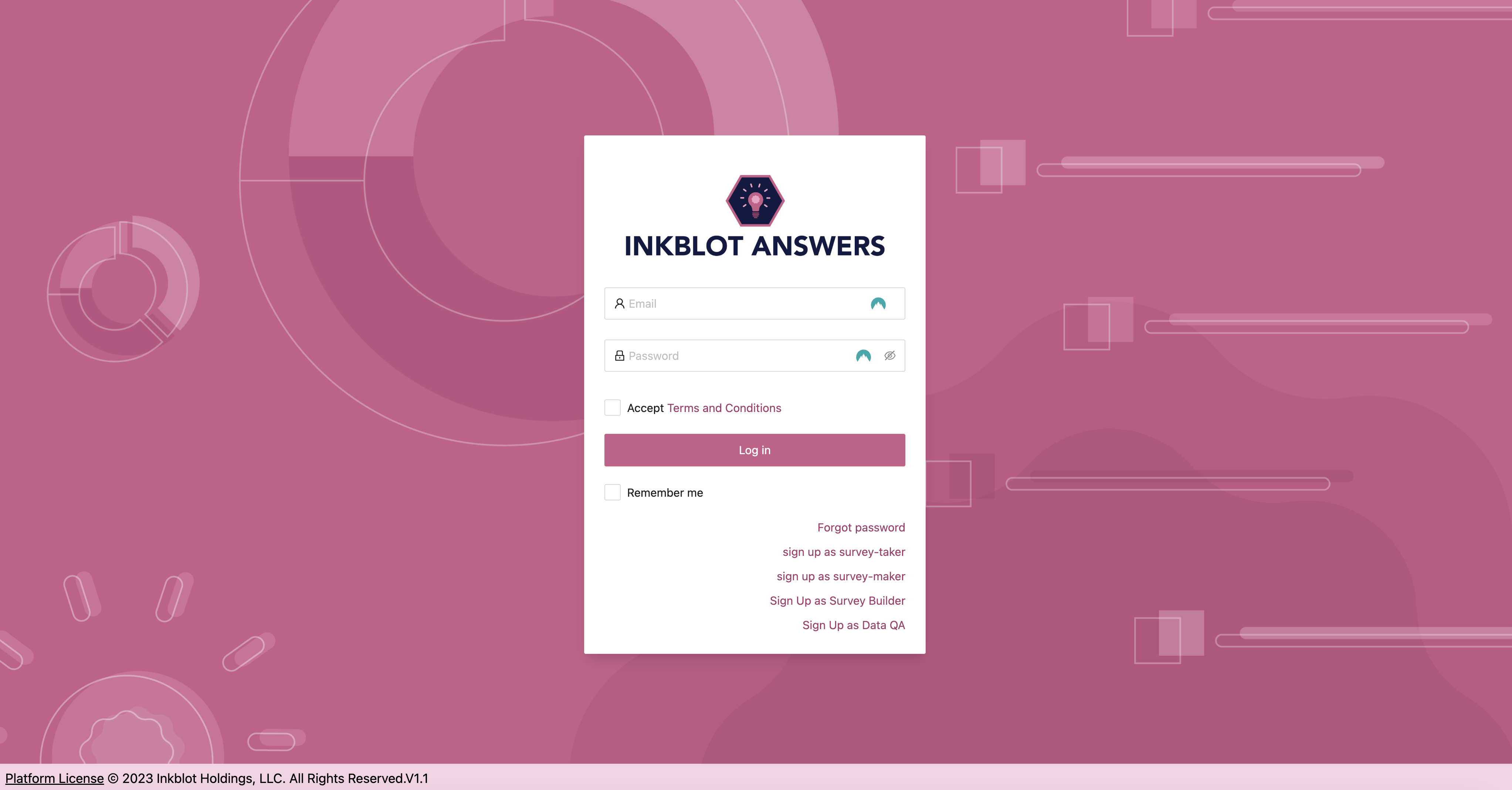Select the sign up as survey-taker option
Viewport: 1512px width, 790px height.
pos(844,552)
